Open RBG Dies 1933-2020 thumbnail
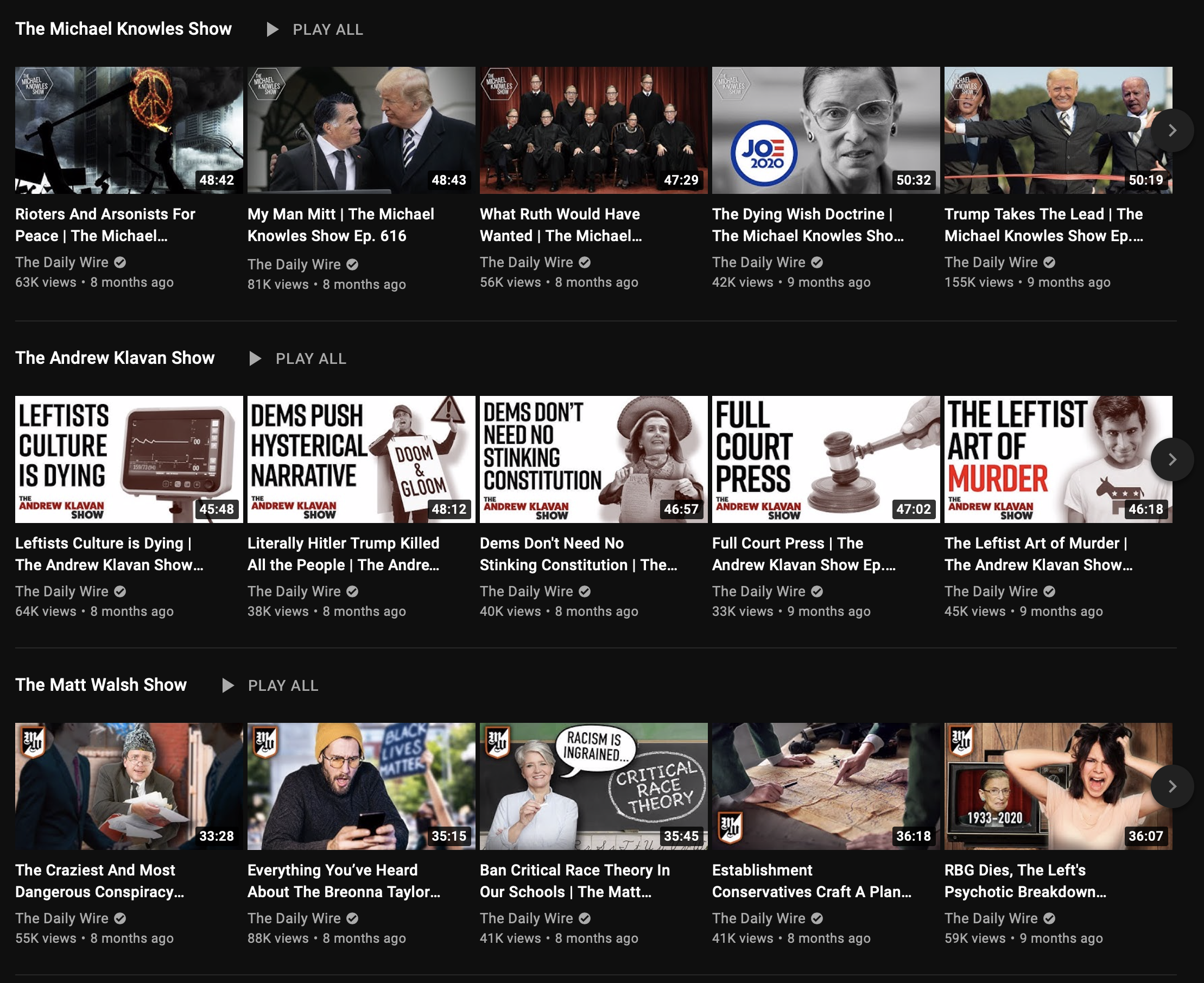 pos(1057,786)
